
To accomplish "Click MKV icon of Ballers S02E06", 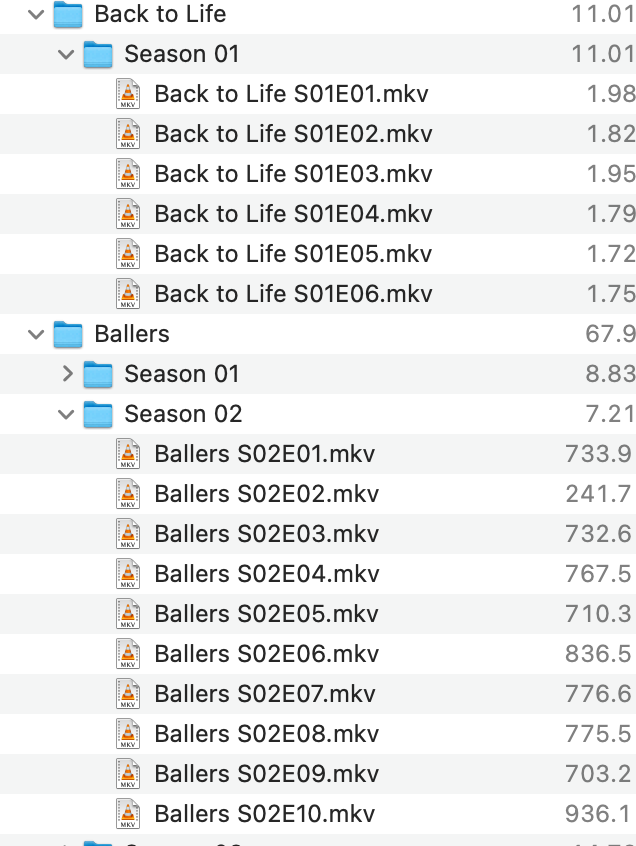I will click(x=128, y=654).
